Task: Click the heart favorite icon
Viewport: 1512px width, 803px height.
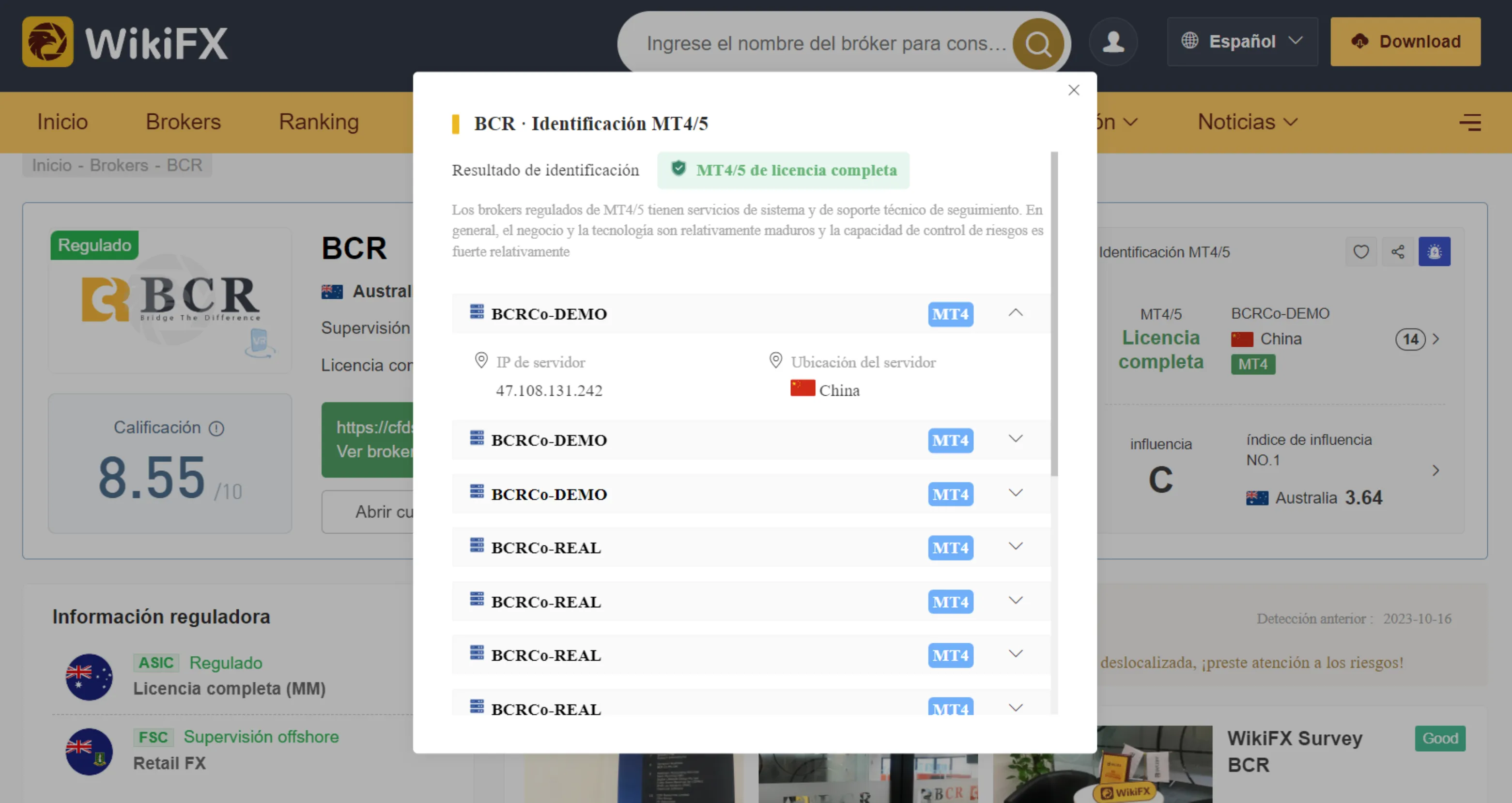Action: coord(1360,252)
